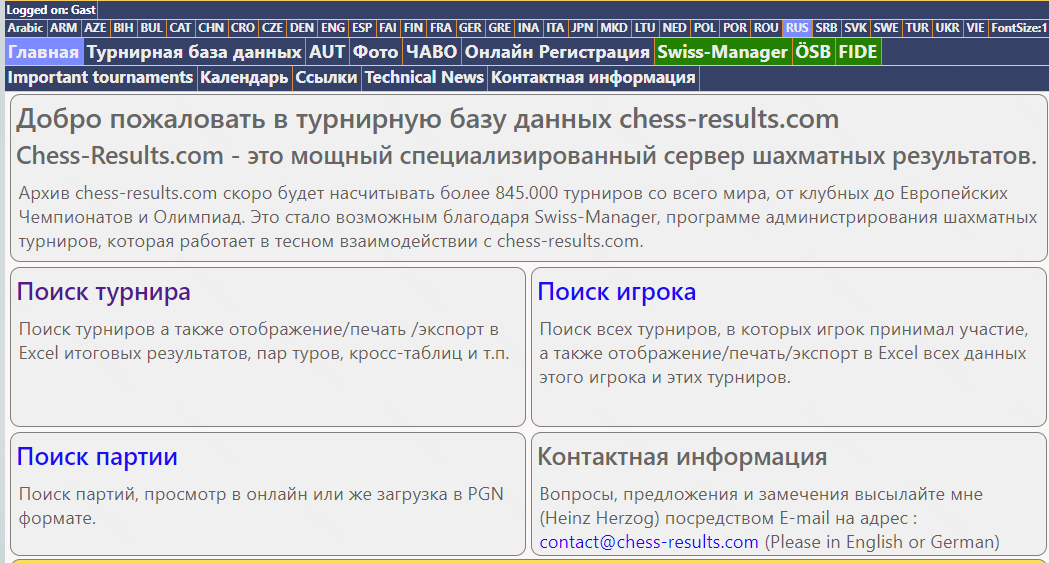This screenshot has width=1049, height=563.
Task: Choose CZE language option
Action: [x=272, y=28]
